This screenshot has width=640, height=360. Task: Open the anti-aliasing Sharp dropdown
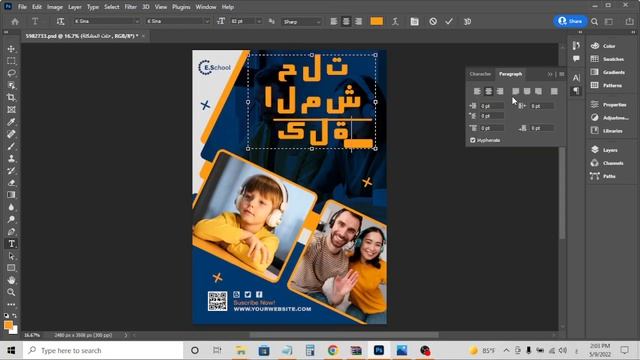click(318, 22)
